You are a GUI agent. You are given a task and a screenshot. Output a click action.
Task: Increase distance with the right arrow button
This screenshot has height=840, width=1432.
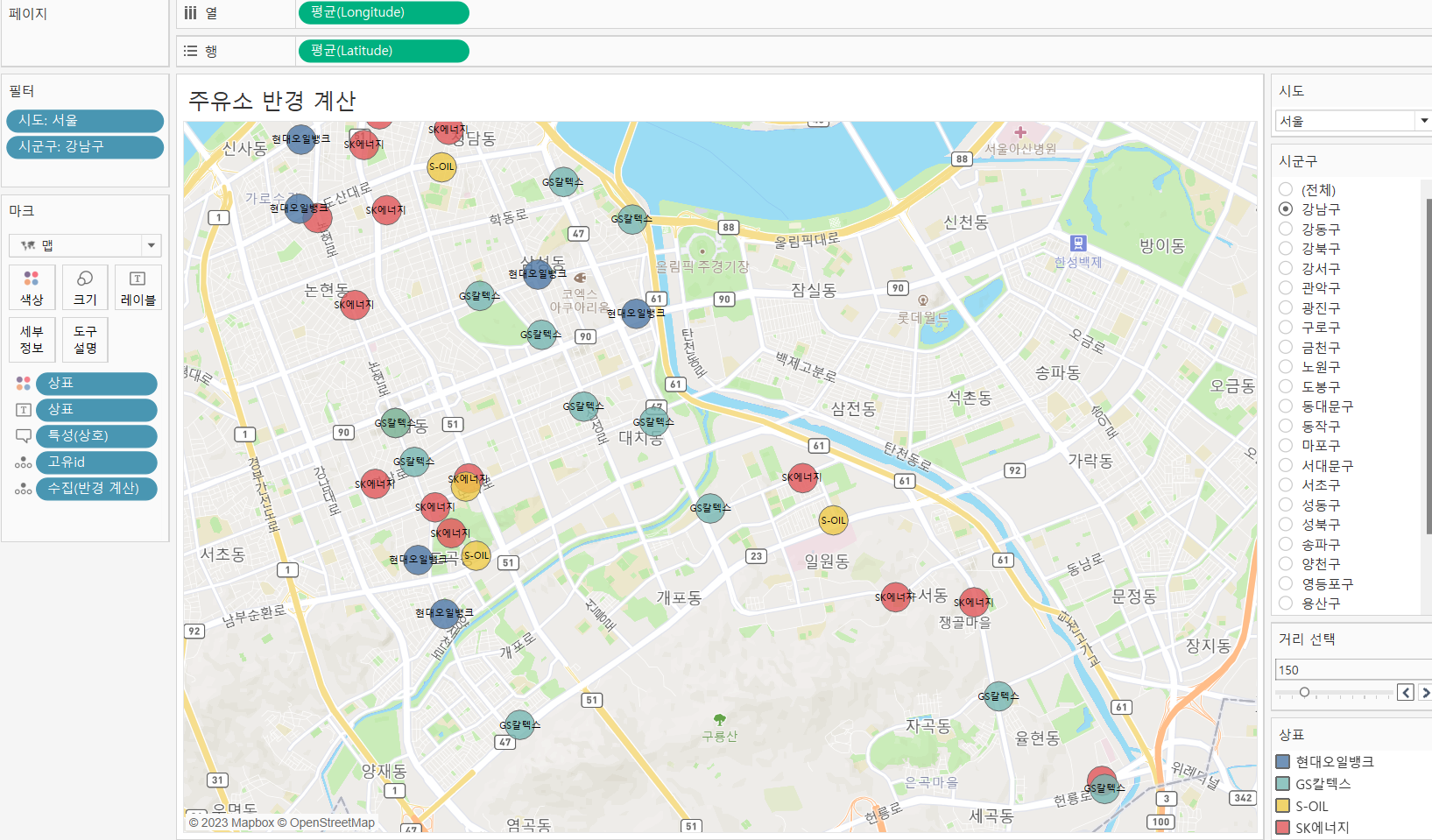click(x=1425, y=693)
